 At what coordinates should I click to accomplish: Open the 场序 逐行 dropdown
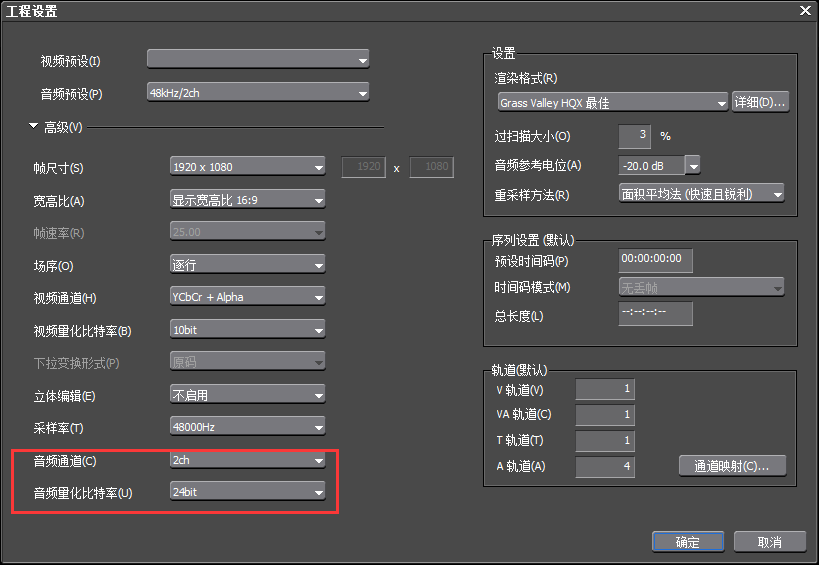click(248, 265)
